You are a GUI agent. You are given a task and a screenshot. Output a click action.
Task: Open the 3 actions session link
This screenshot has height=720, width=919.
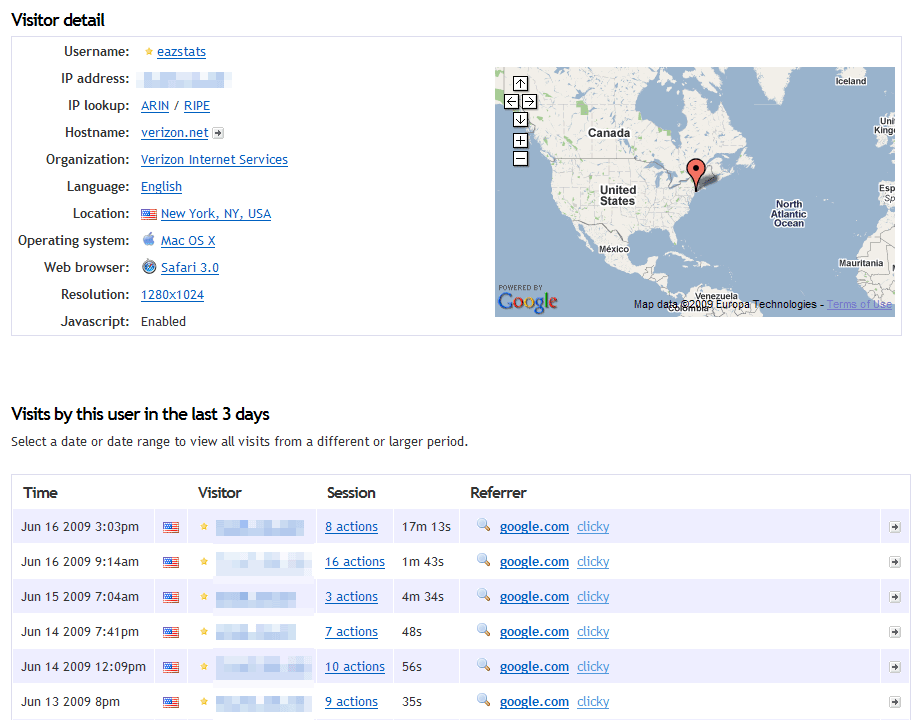tap(352, 596)
